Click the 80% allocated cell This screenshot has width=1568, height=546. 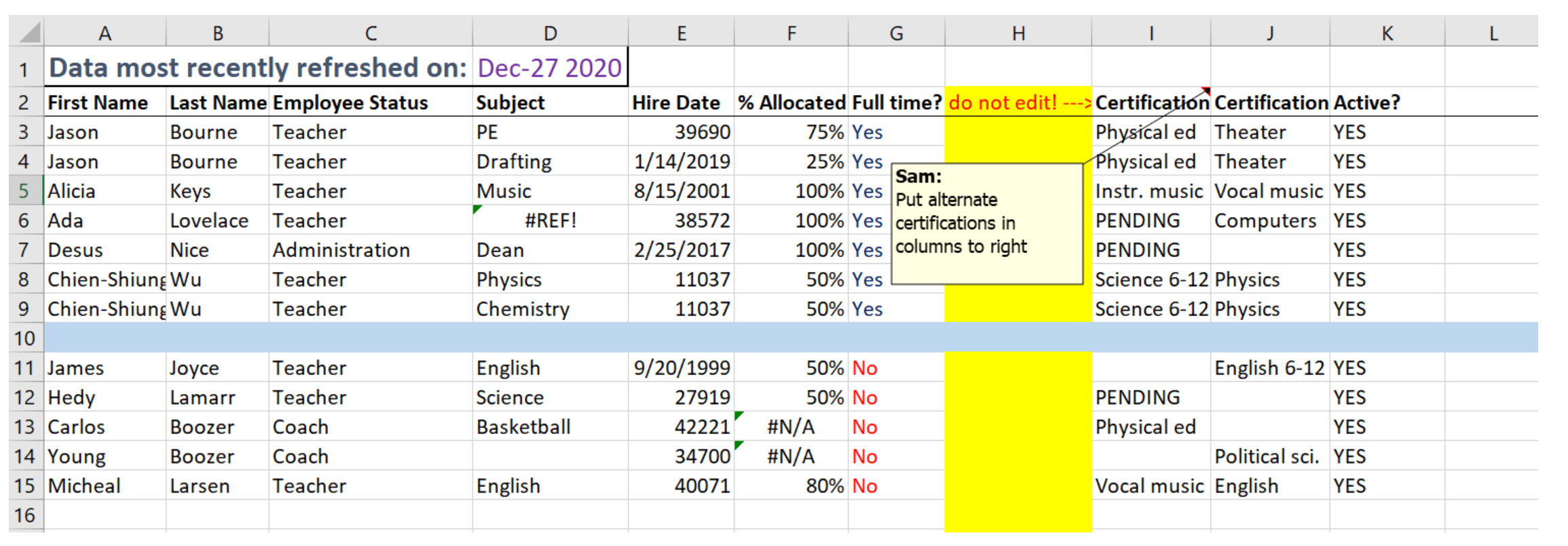(x=791, y=486)
